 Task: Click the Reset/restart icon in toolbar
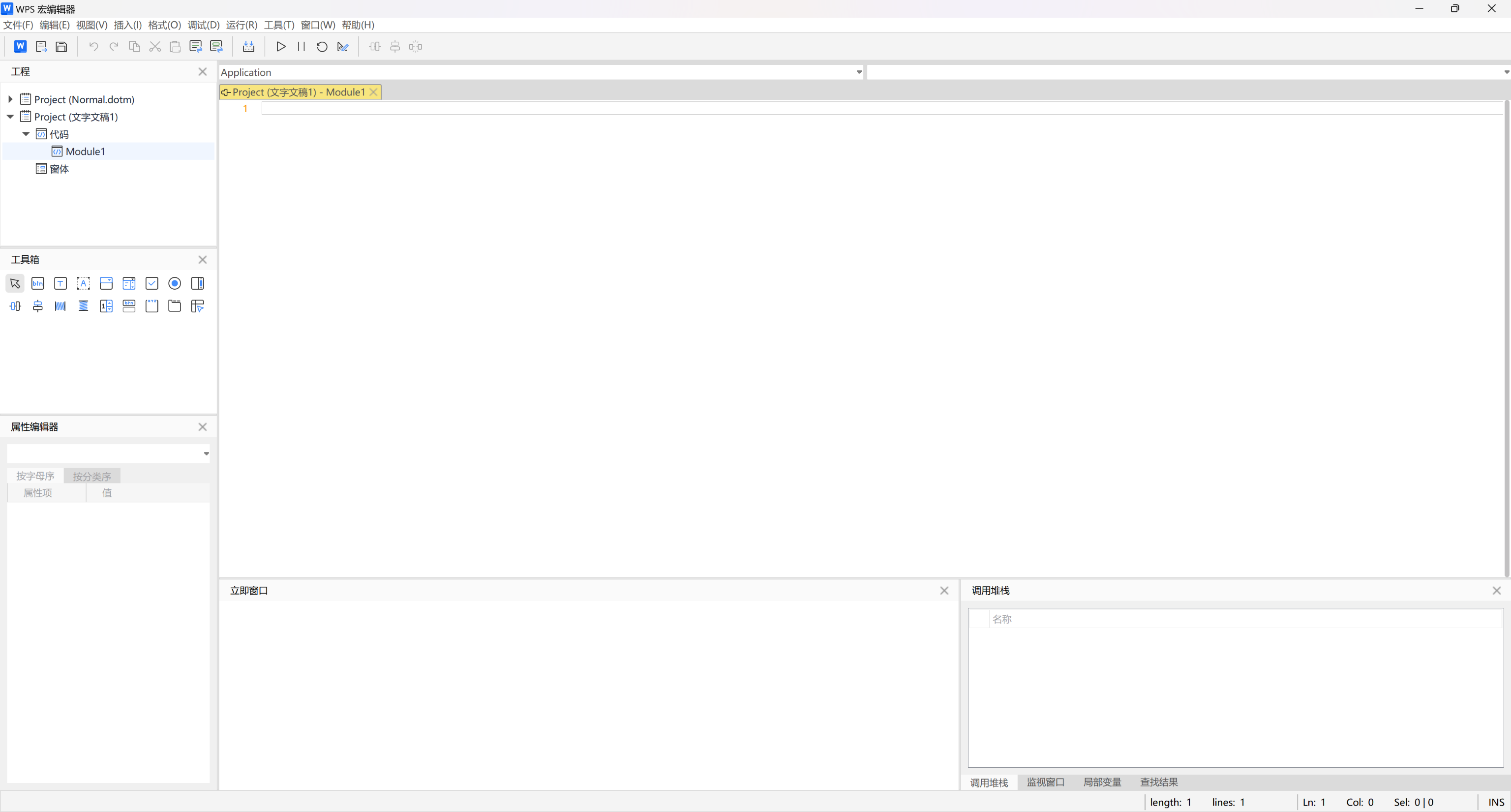click(x=322, y=46)
